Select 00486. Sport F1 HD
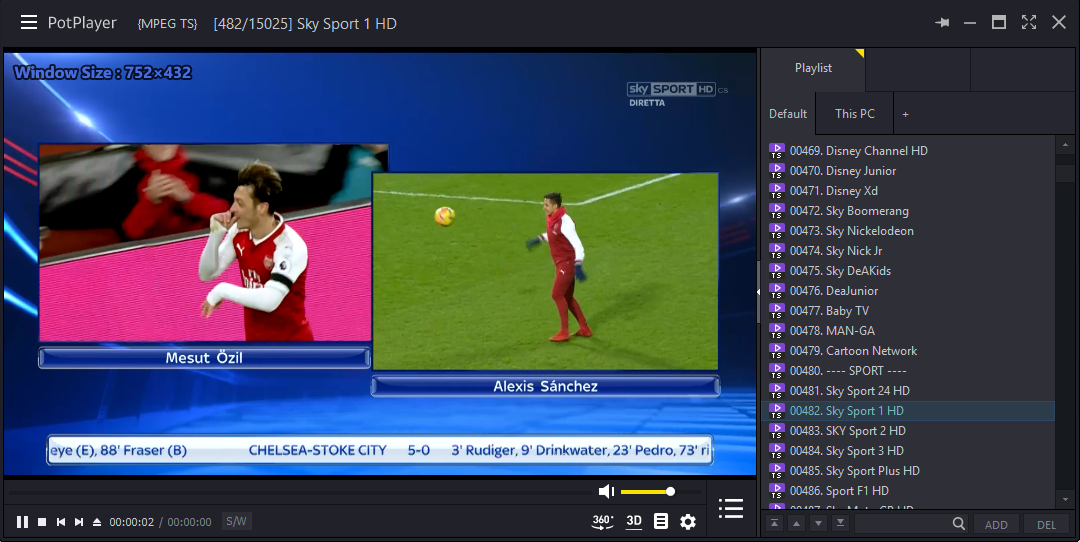The height and width of the screenshot is (542, 1080). click(909, 490)
